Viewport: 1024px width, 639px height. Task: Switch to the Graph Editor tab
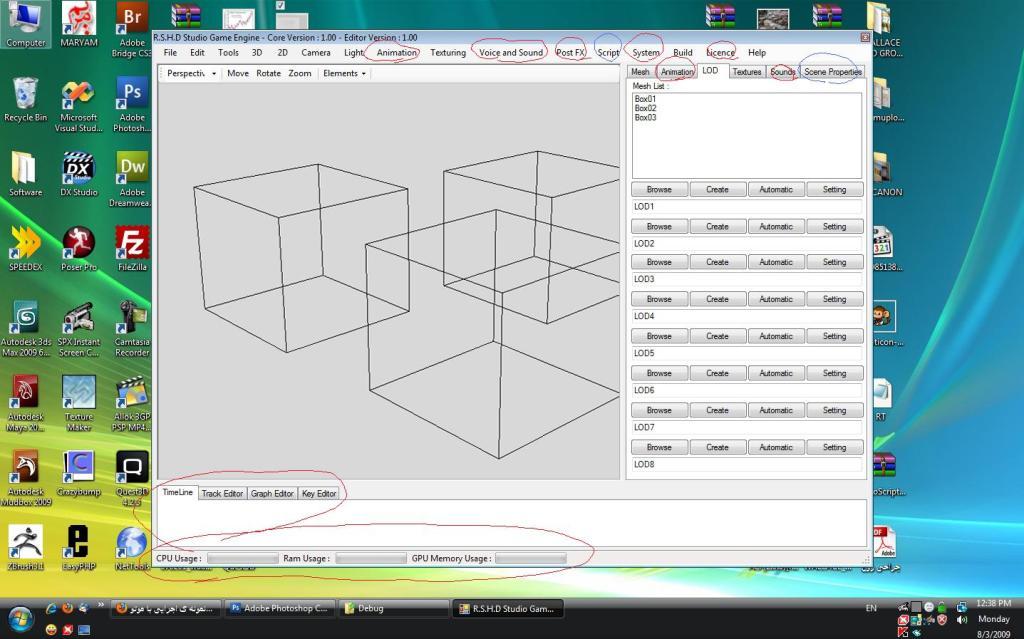point(272,493)
